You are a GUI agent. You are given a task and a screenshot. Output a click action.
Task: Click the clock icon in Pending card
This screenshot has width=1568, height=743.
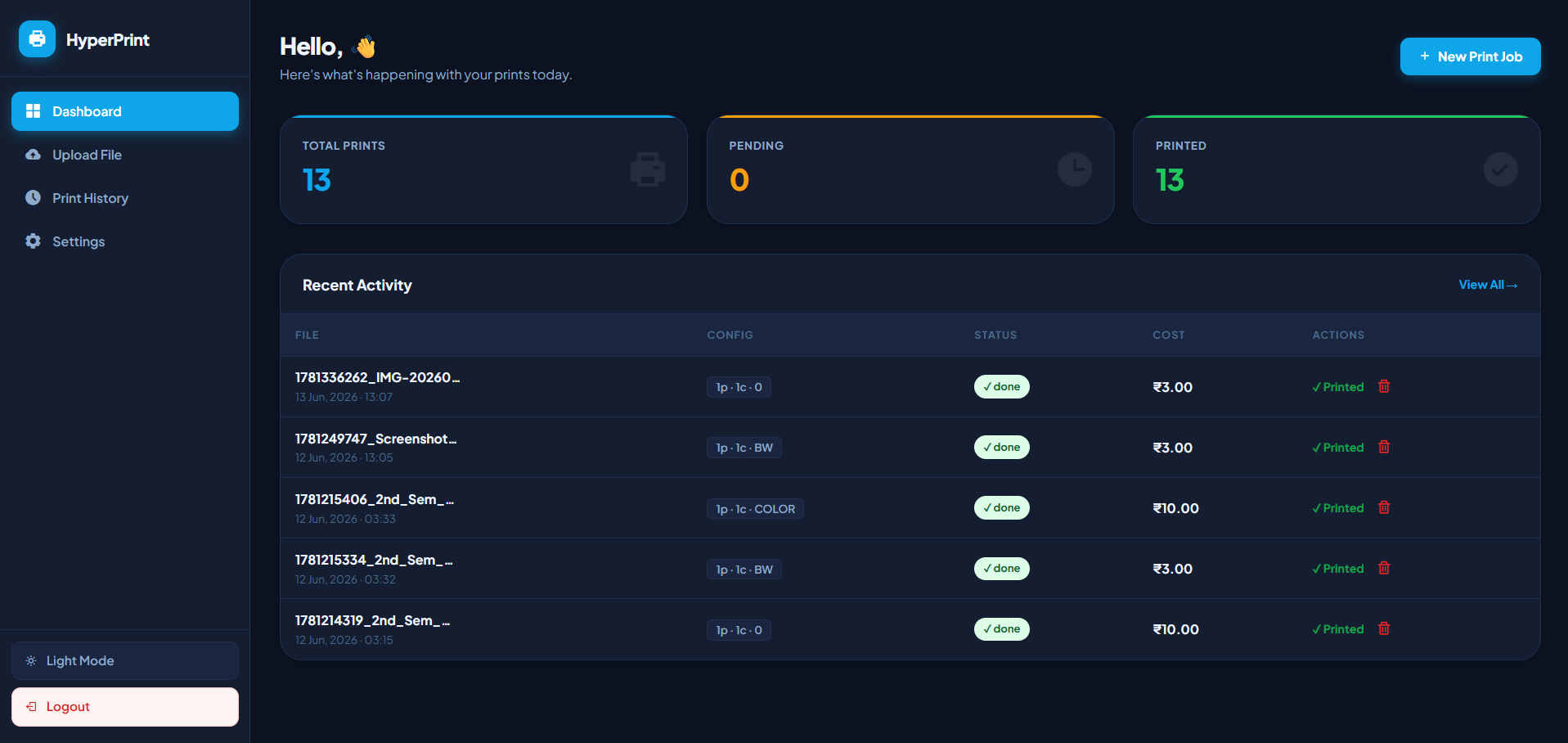pyautogui.click(x=1075, y=169)
